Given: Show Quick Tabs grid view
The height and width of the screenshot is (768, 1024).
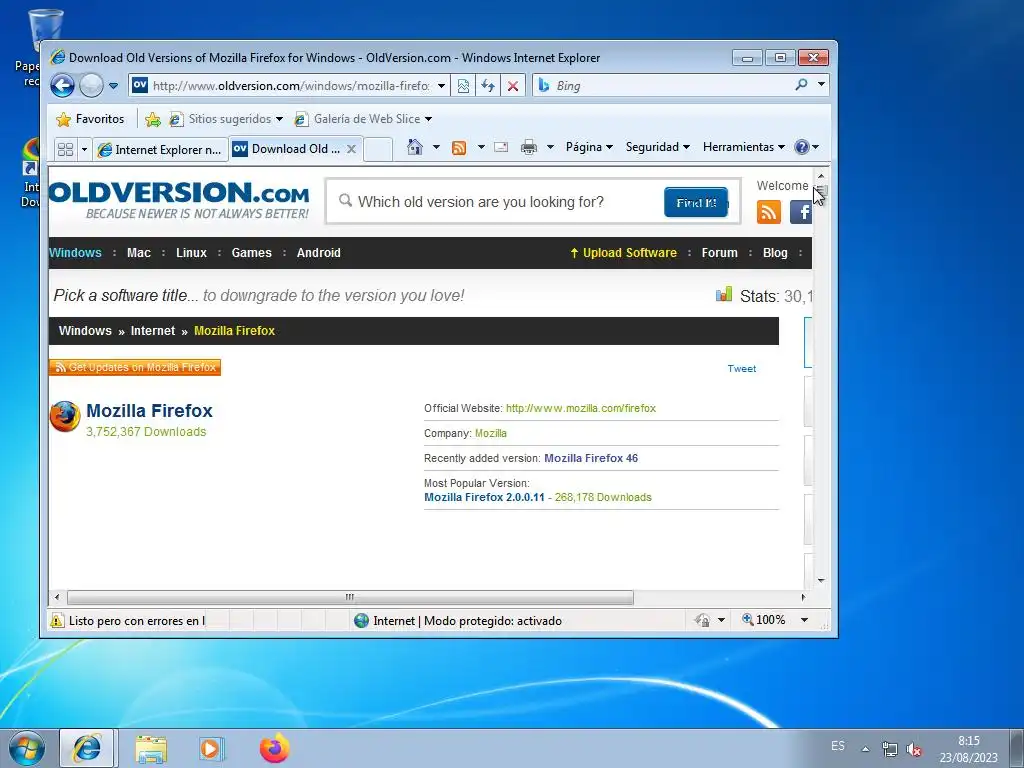Looking at the screenshot, I should [65, 150].
